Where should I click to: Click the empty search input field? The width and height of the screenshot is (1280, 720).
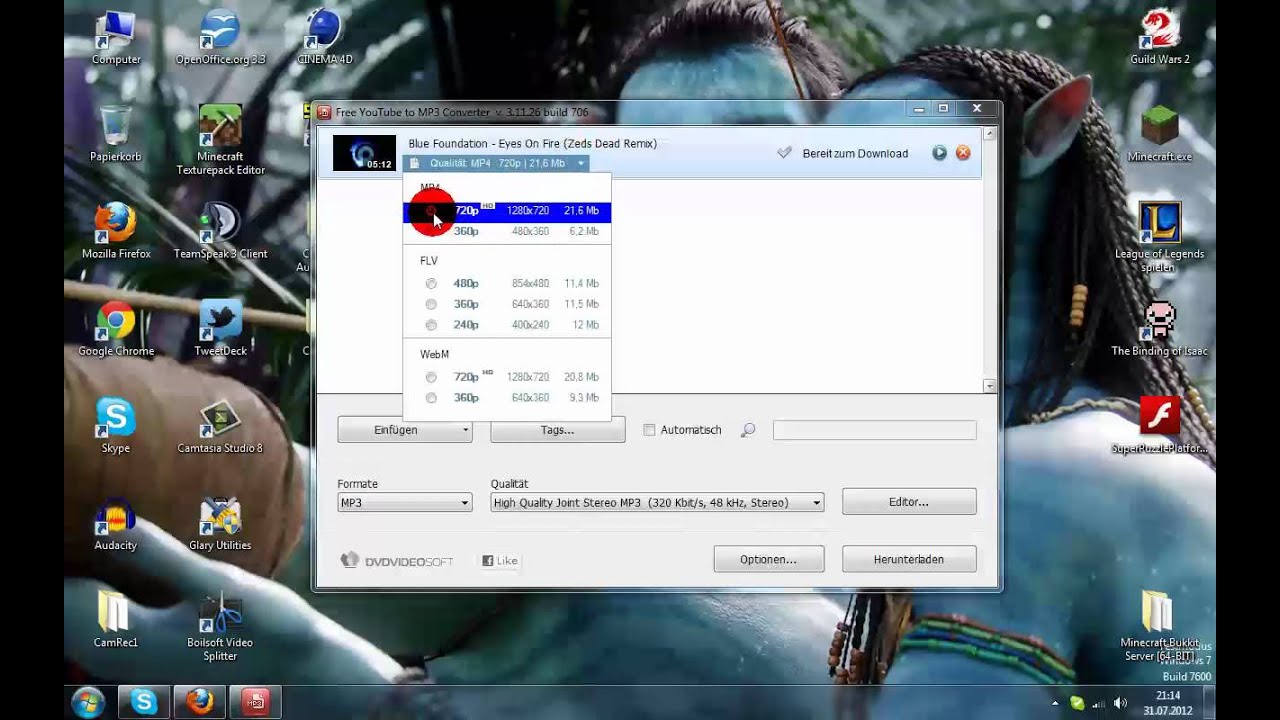tap(874, 430)
